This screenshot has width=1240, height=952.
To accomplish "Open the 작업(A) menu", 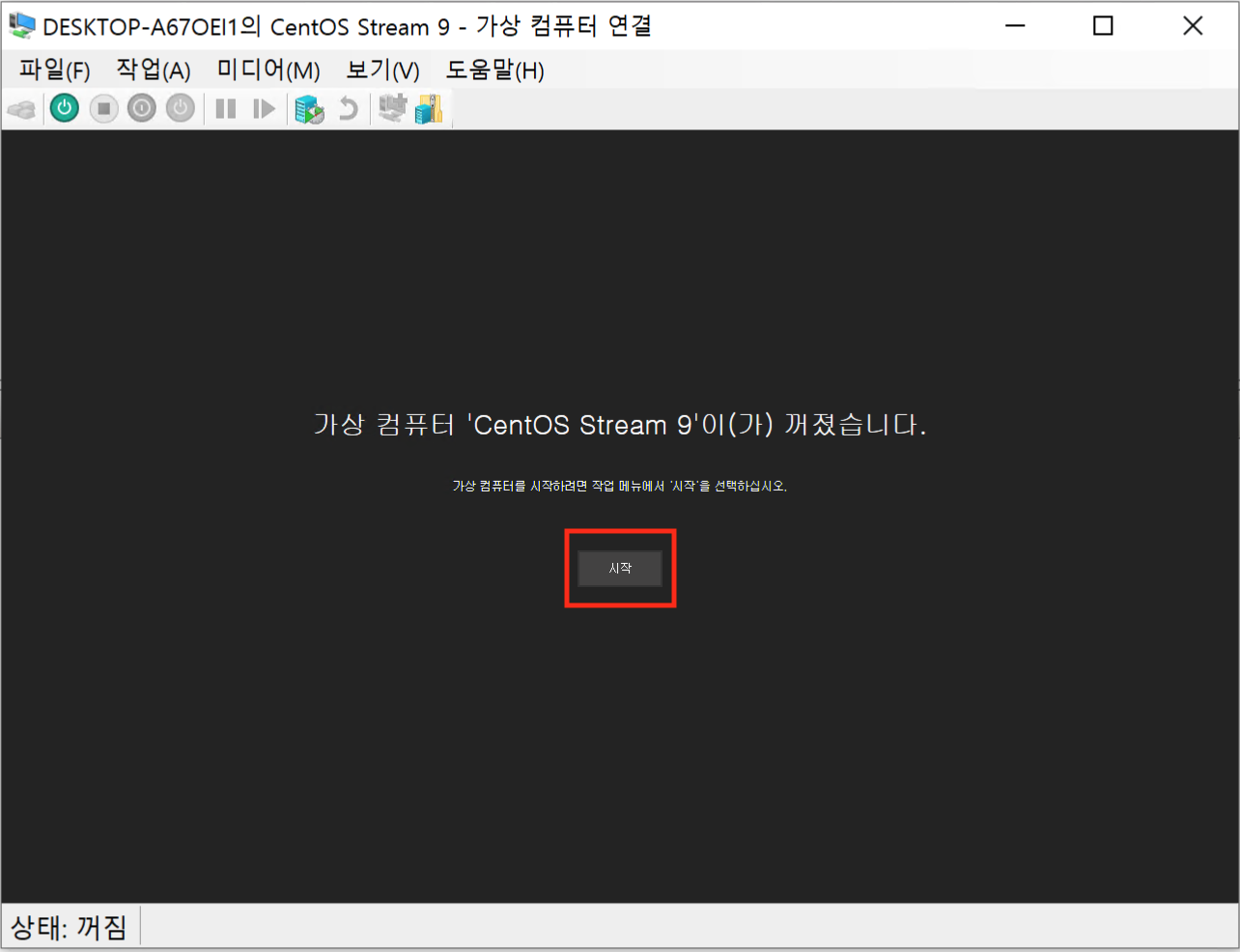I will [154, 70].
